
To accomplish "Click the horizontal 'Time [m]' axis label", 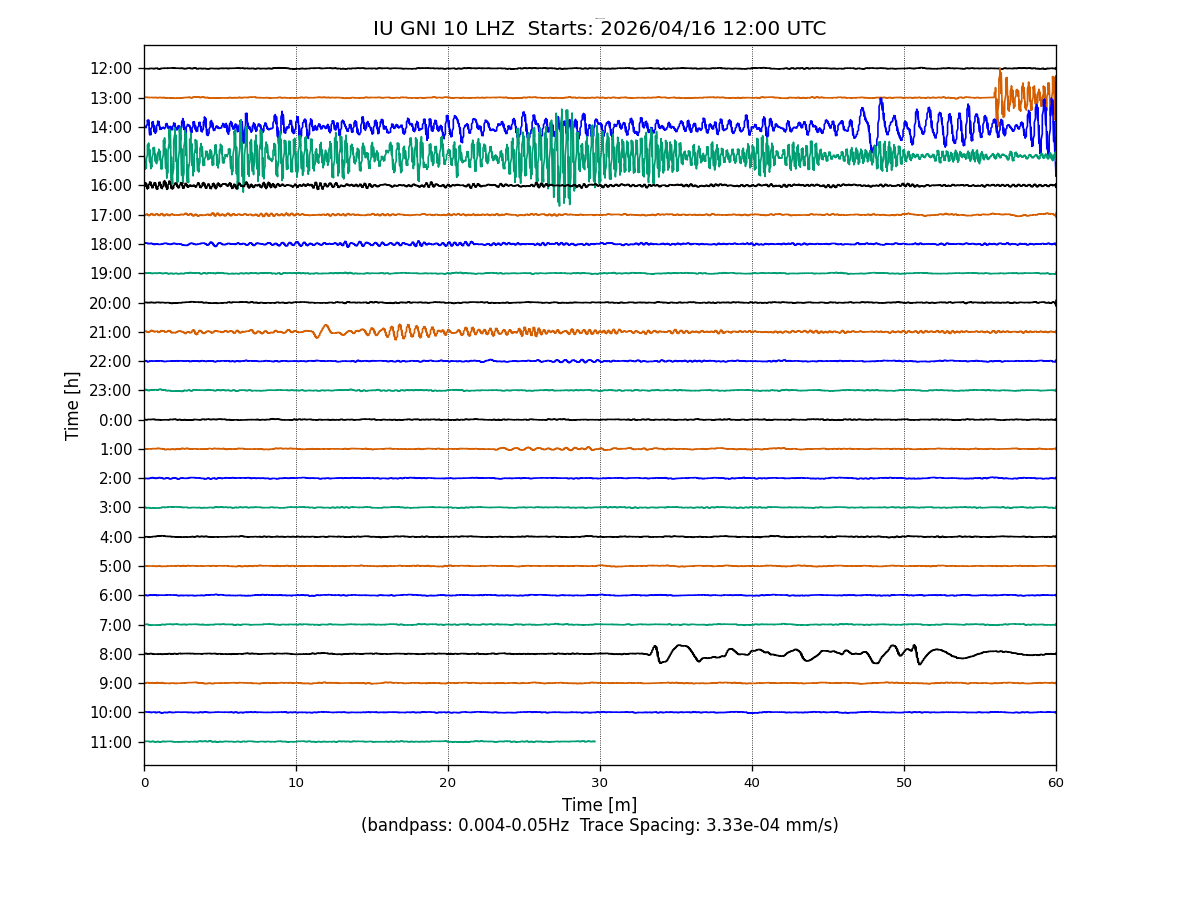I will pyautogui.click(x=599, y=805).
